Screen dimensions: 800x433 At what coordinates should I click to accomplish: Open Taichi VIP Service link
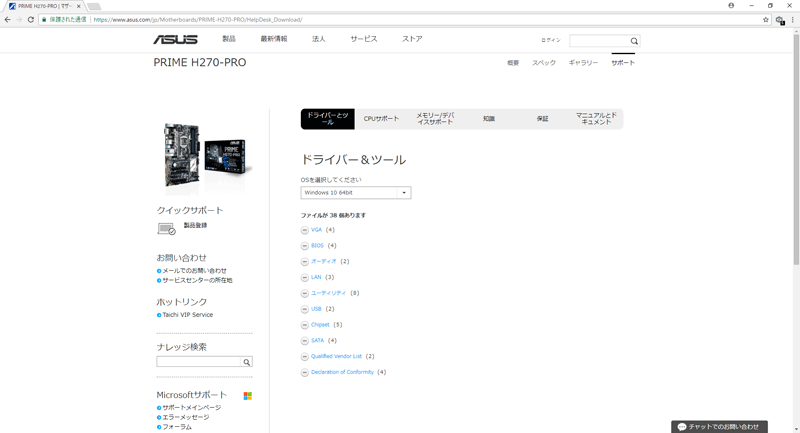point(188,315)
